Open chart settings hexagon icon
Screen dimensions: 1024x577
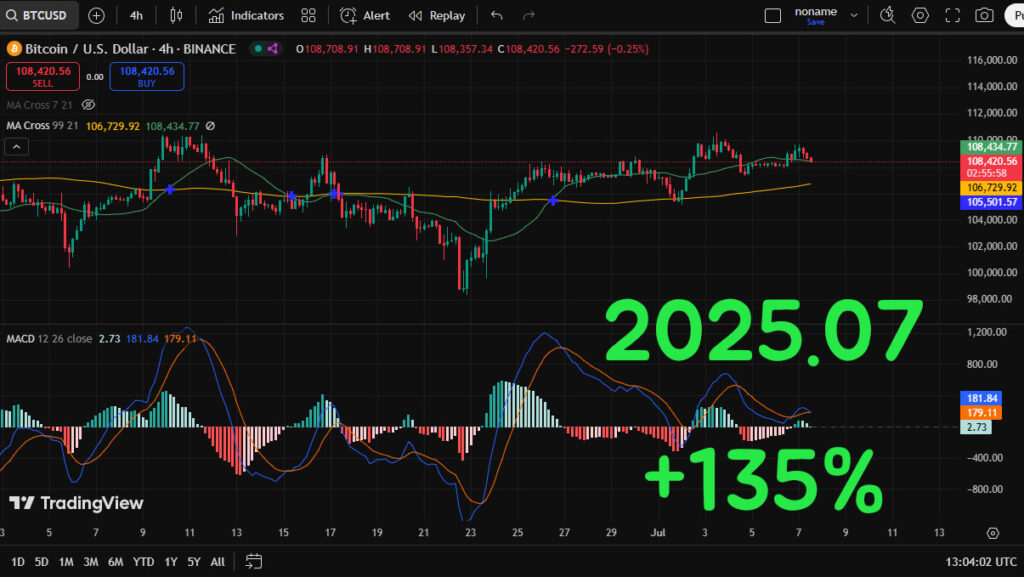(920, 15)
